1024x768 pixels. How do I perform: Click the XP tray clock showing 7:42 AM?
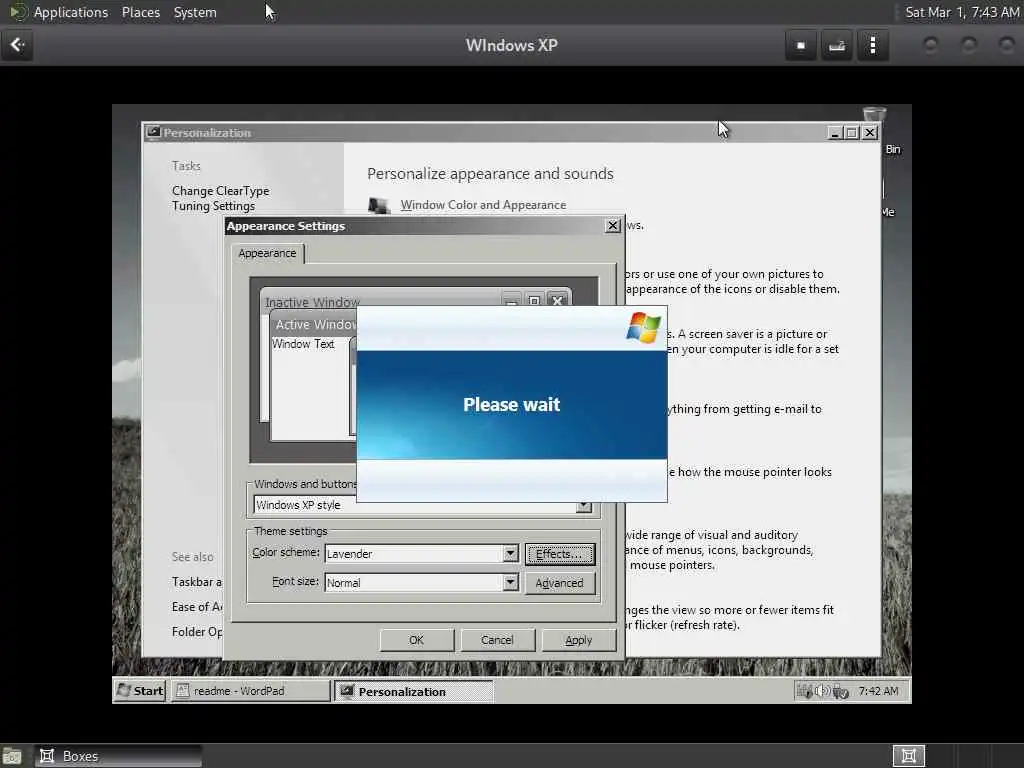click(878, 691)
